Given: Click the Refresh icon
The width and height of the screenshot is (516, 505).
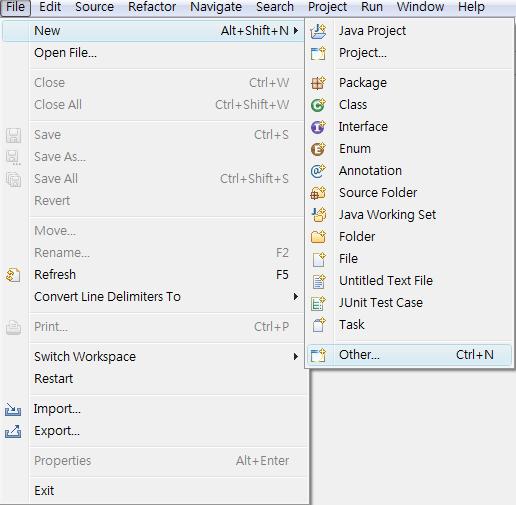Looking at the screenshot, I should (x=13, y=275).
